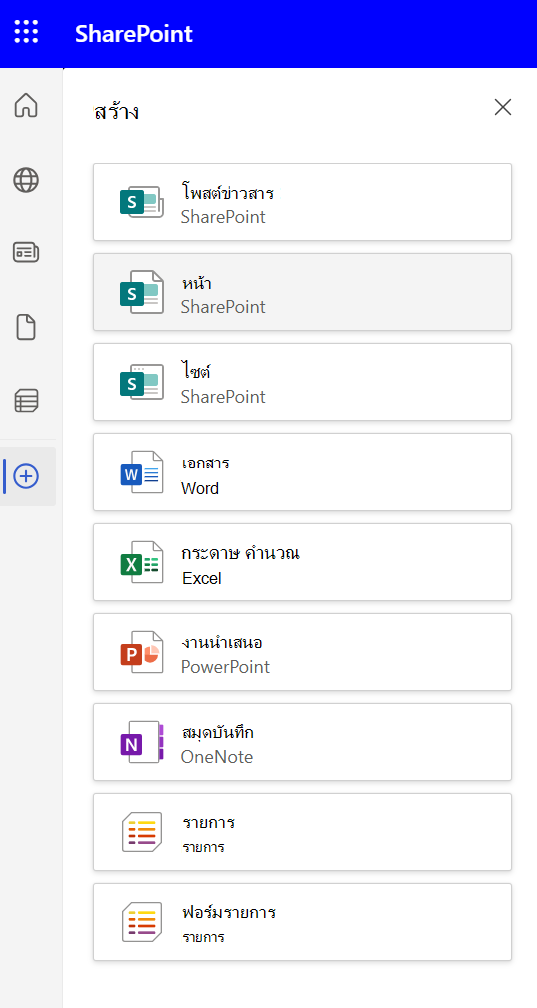537x1008 pixels.
Task: Create a new ไซต์ SharePoint site
Action: coord(302,382)
